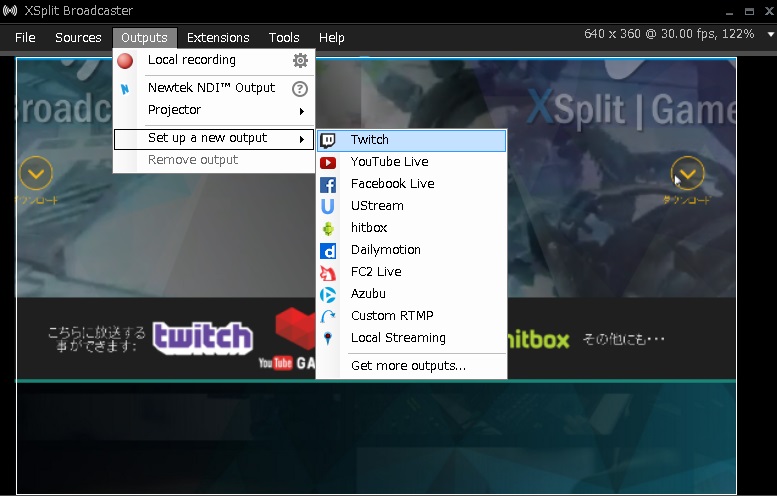Click the Twitch logo icon in submenu
Viewport: 777px width, 496px height.
coord(328,141)
